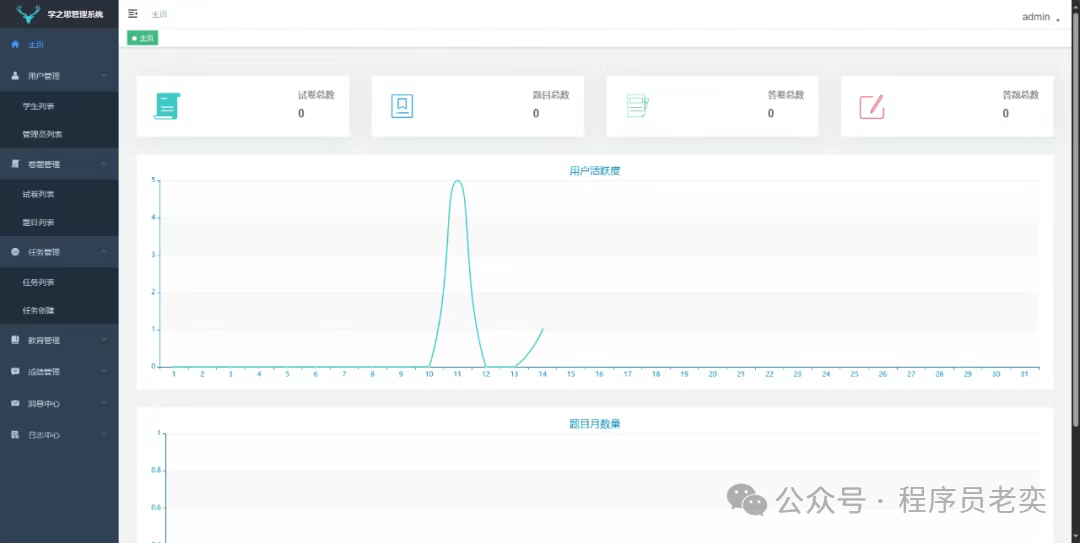Viewport: 1080px width, 543px height.
Task: Click the envelope icon beside 消息中心
Action: (15, 403)
